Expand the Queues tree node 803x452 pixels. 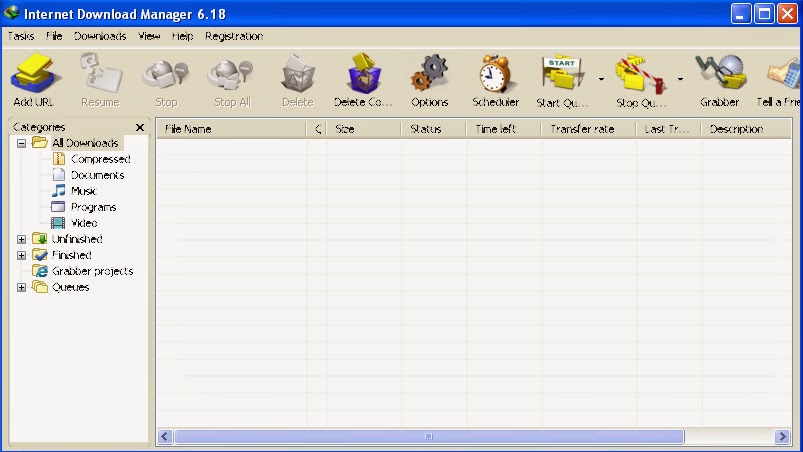click(22, 288)
